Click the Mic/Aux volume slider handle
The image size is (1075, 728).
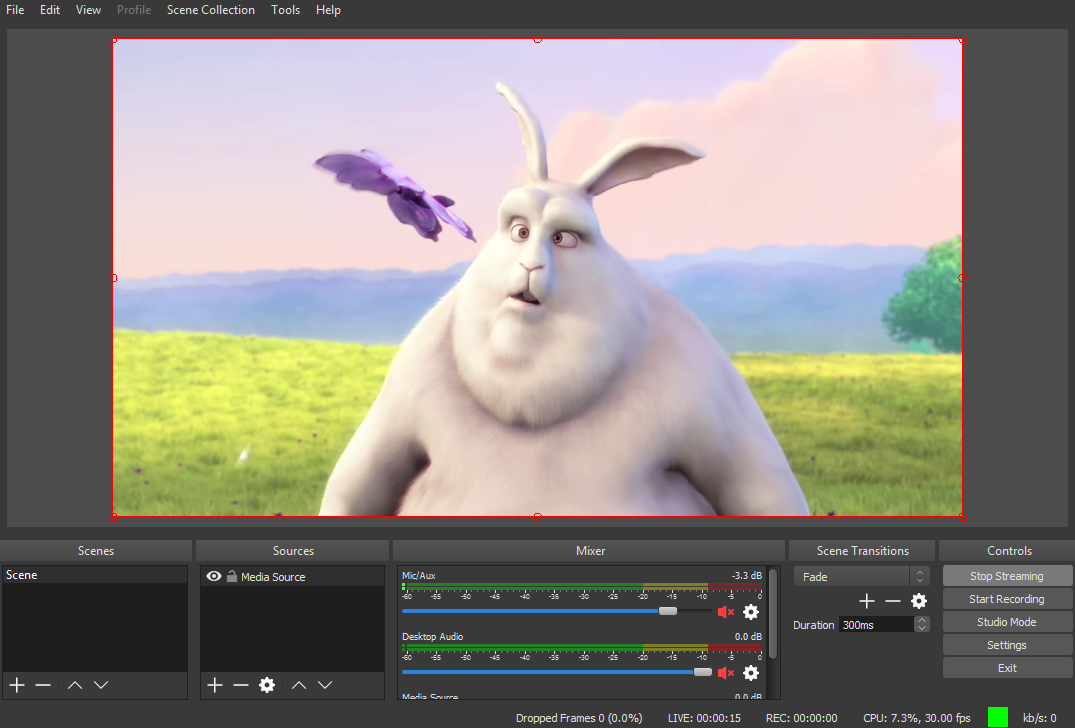point(667,611)
